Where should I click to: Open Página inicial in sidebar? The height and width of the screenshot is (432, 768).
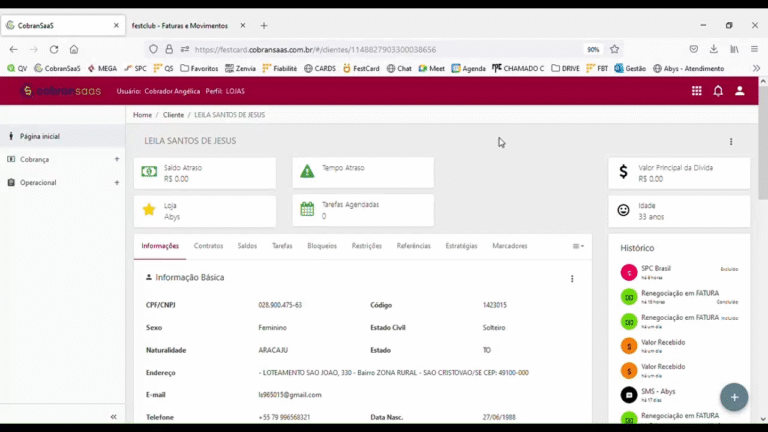(63, 136)
